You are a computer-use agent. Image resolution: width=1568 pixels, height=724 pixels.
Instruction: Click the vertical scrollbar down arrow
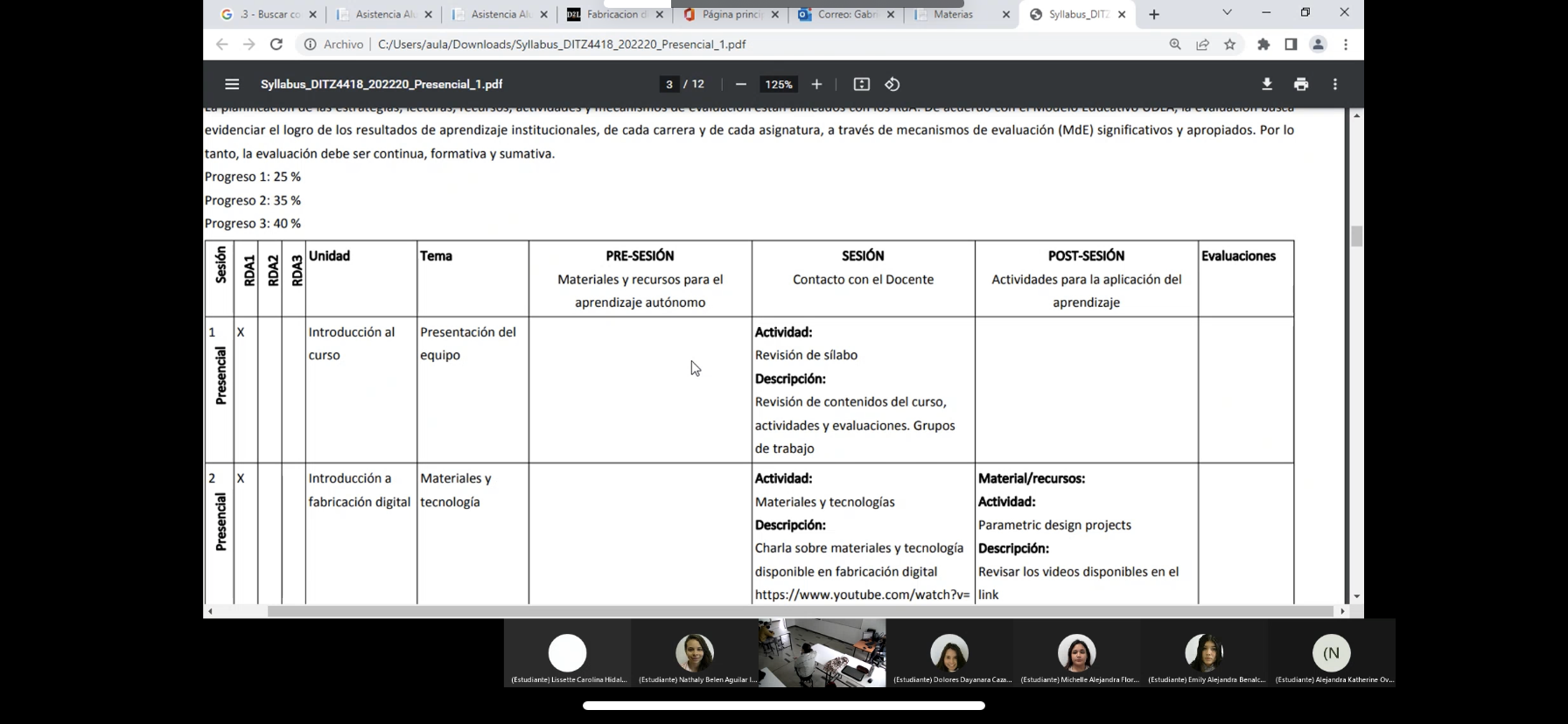pos(1356,596)
